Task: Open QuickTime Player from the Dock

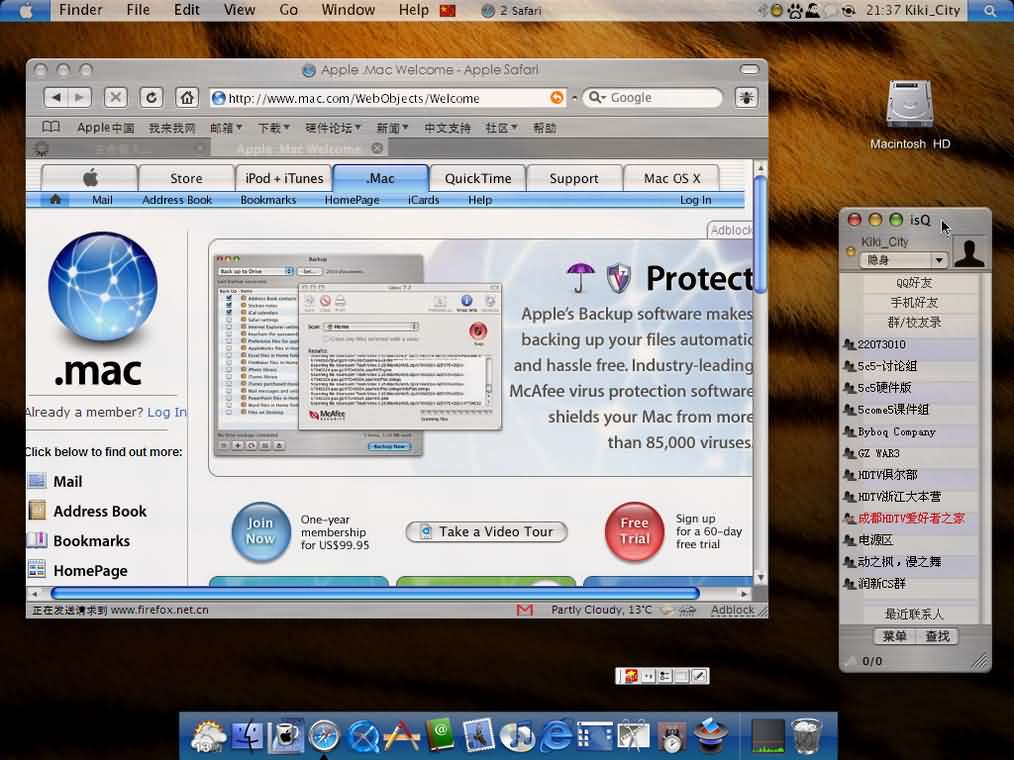Action: 363,735
